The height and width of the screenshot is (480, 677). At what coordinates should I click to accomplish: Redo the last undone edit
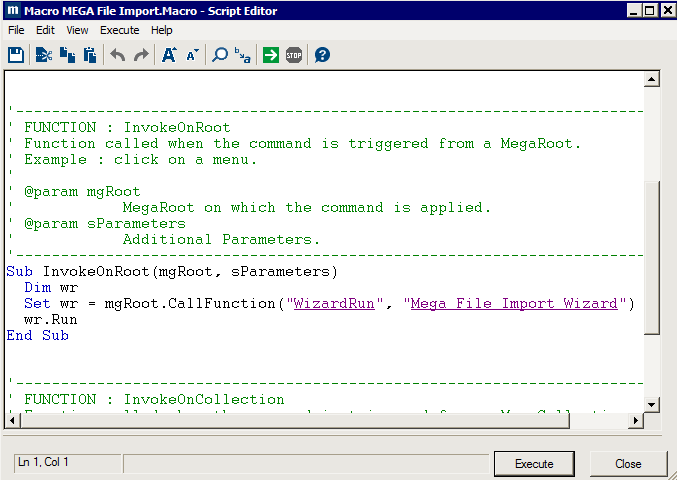click(141, 55)
